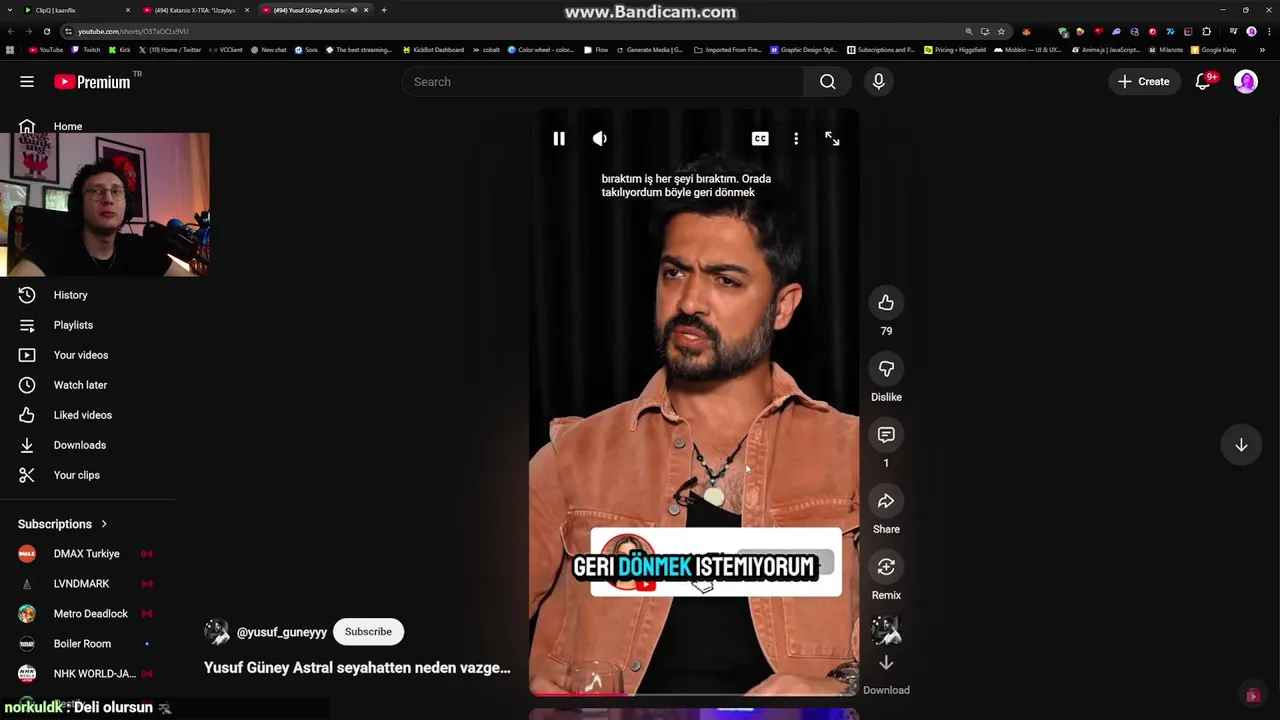The width and height of the screenshot is (1280, 720).
Task: Open the Color wheel bookmark
Action: 541,50
